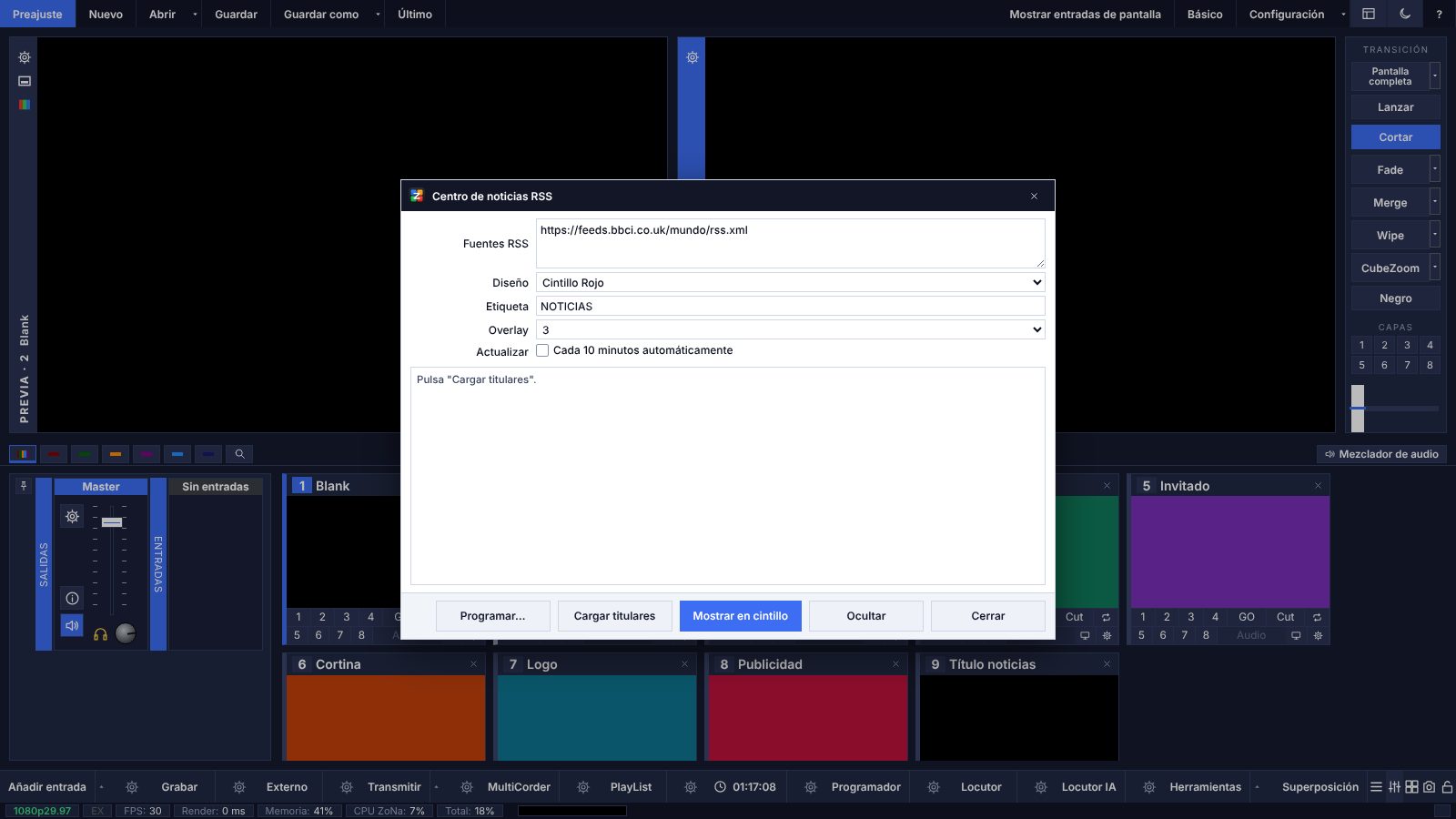Expand the arrow next to Abrir
The width and height of the screenshot is (1456, 819).
click(x=195, y=14)
